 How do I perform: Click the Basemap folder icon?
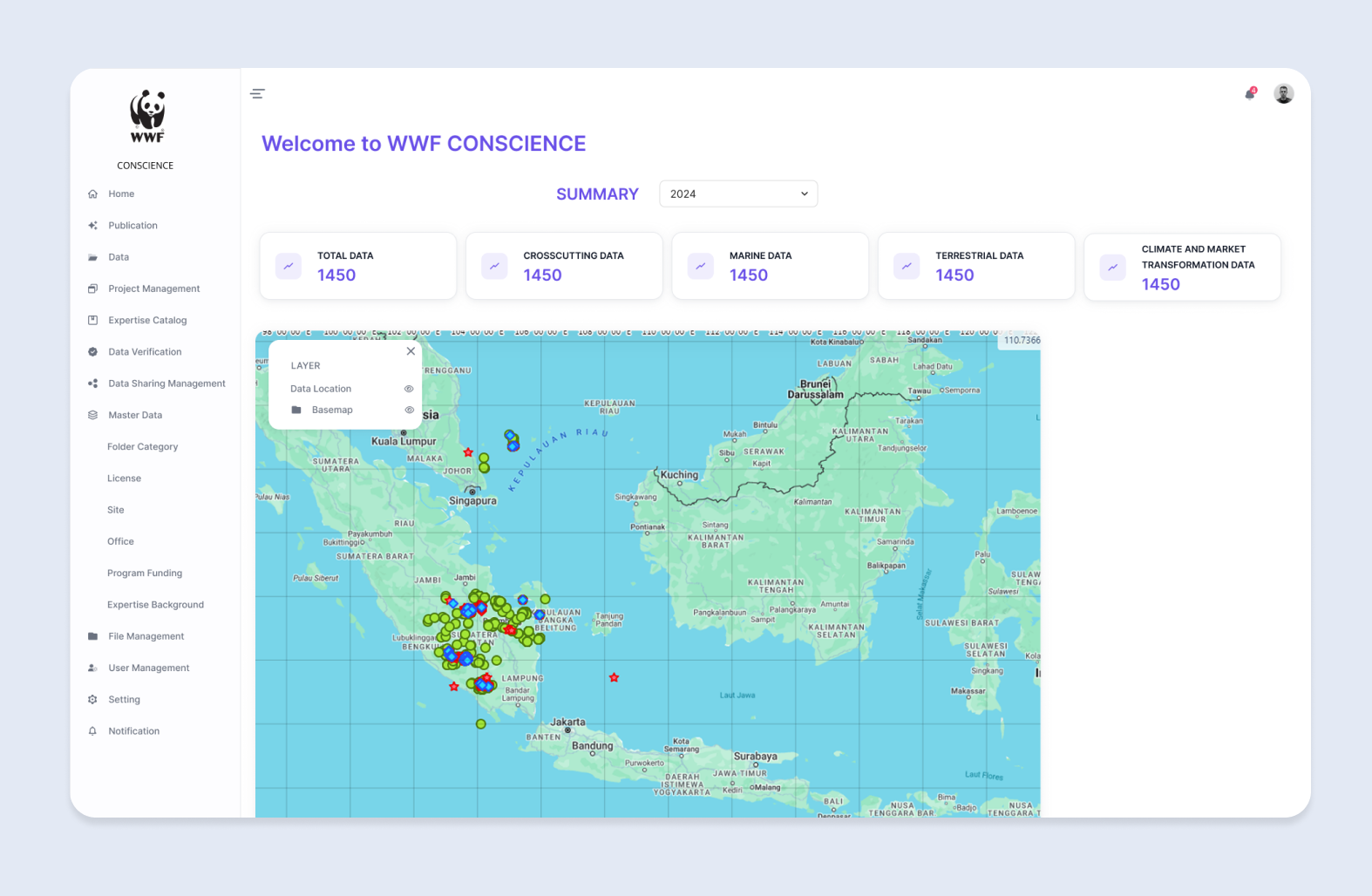296,410
